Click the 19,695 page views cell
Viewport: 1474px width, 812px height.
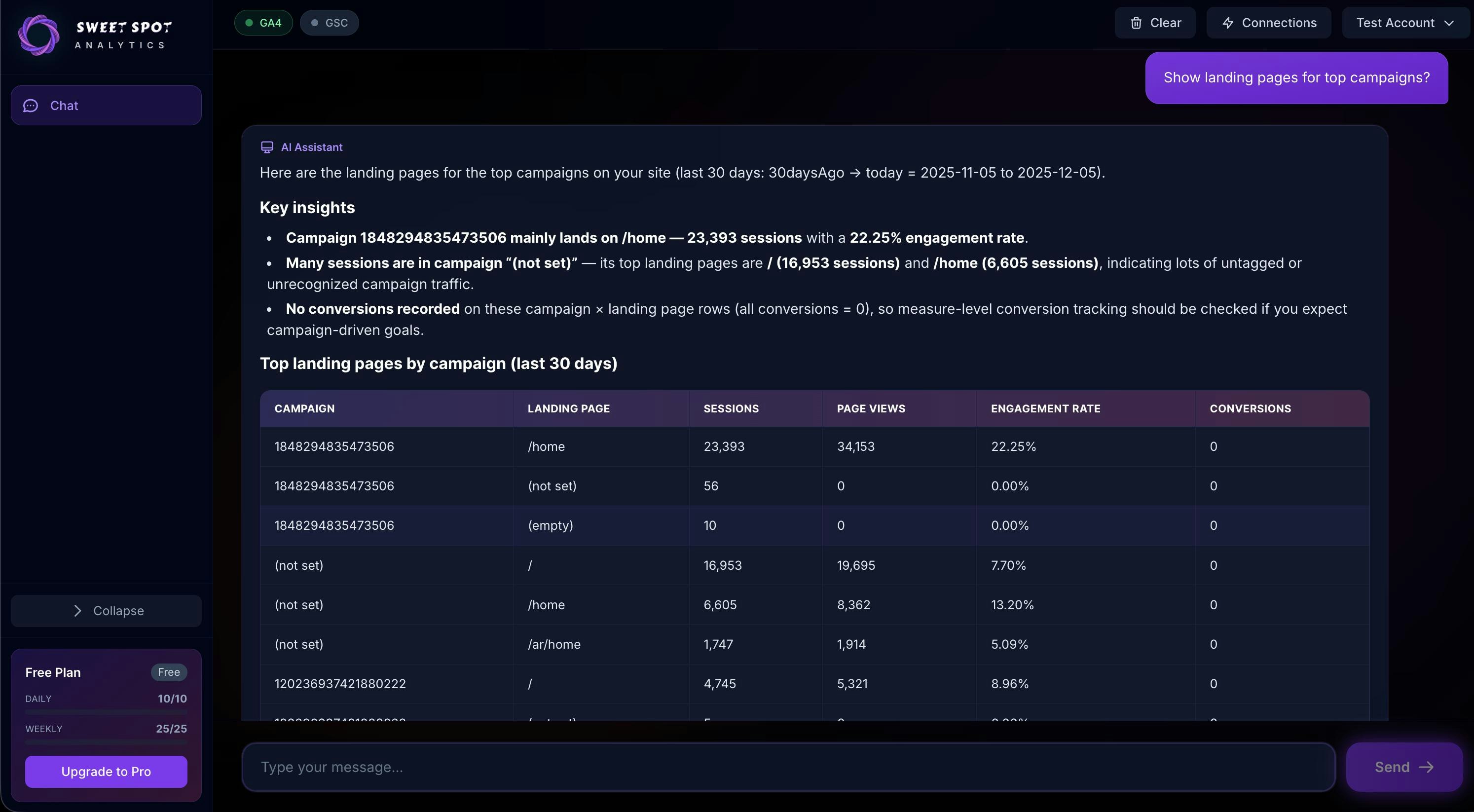click(899, 565)
